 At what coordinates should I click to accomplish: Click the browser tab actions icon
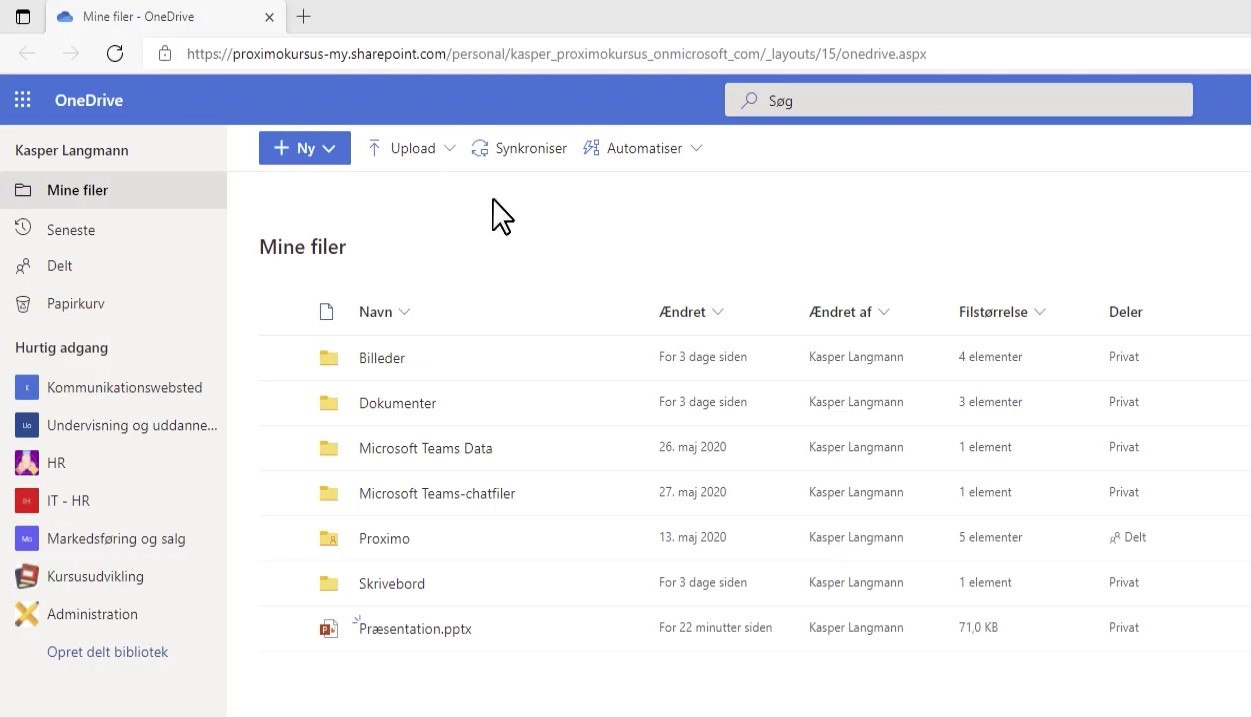click(23, 17)
